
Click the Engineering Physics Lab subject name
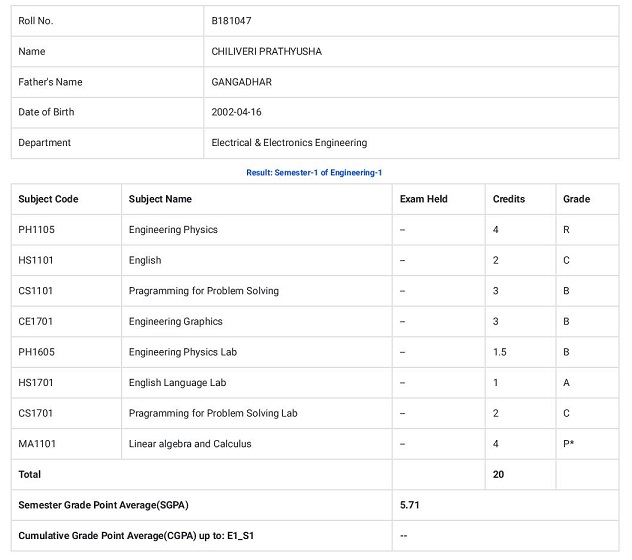187,352
